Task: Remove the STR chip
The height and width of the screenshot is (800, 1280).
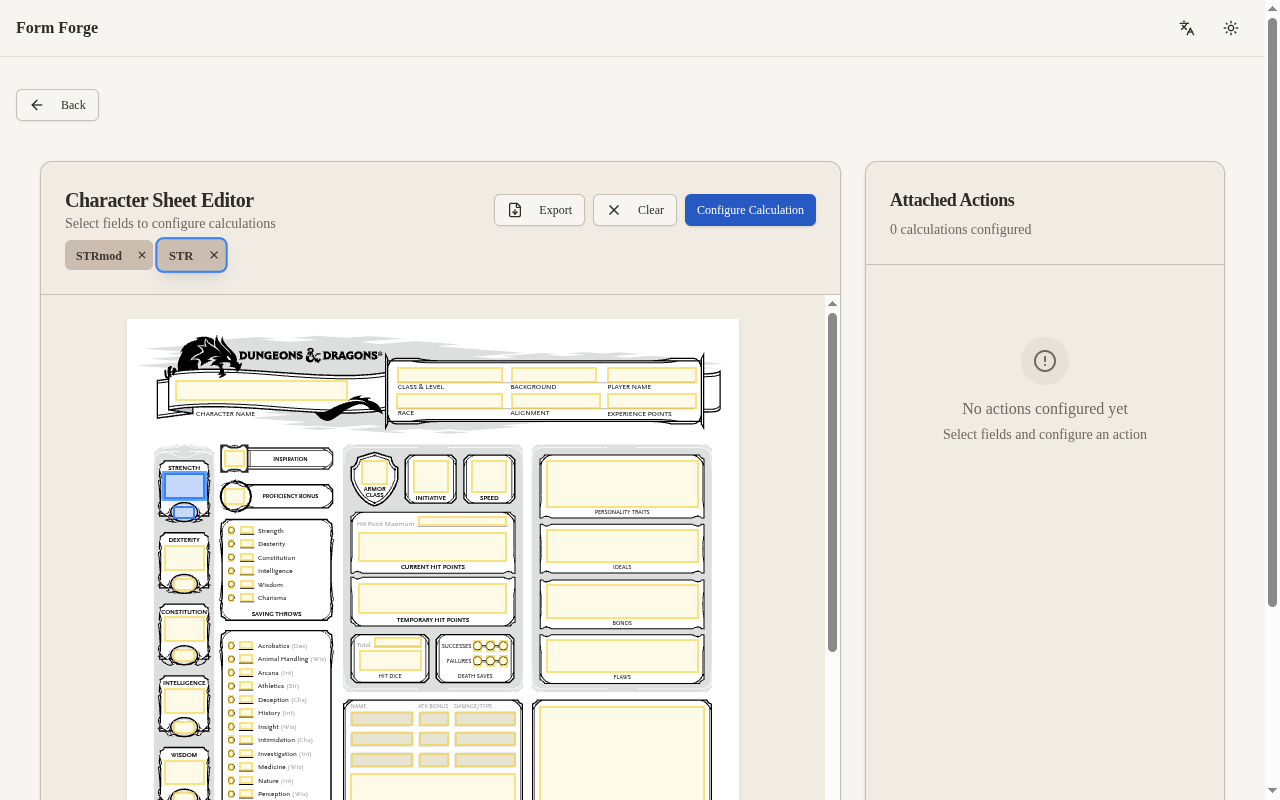Action: coord(214,255)
